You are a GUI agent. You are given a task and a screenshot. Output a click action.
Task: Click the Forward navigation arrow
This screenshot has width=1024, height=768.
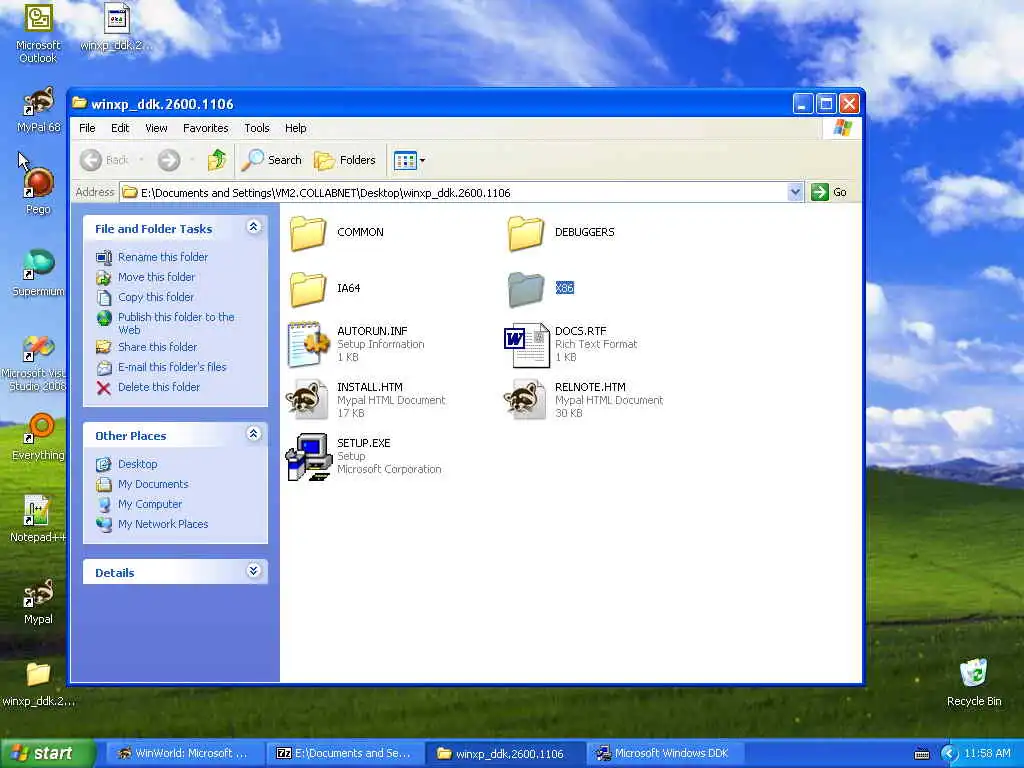[168, 160]
